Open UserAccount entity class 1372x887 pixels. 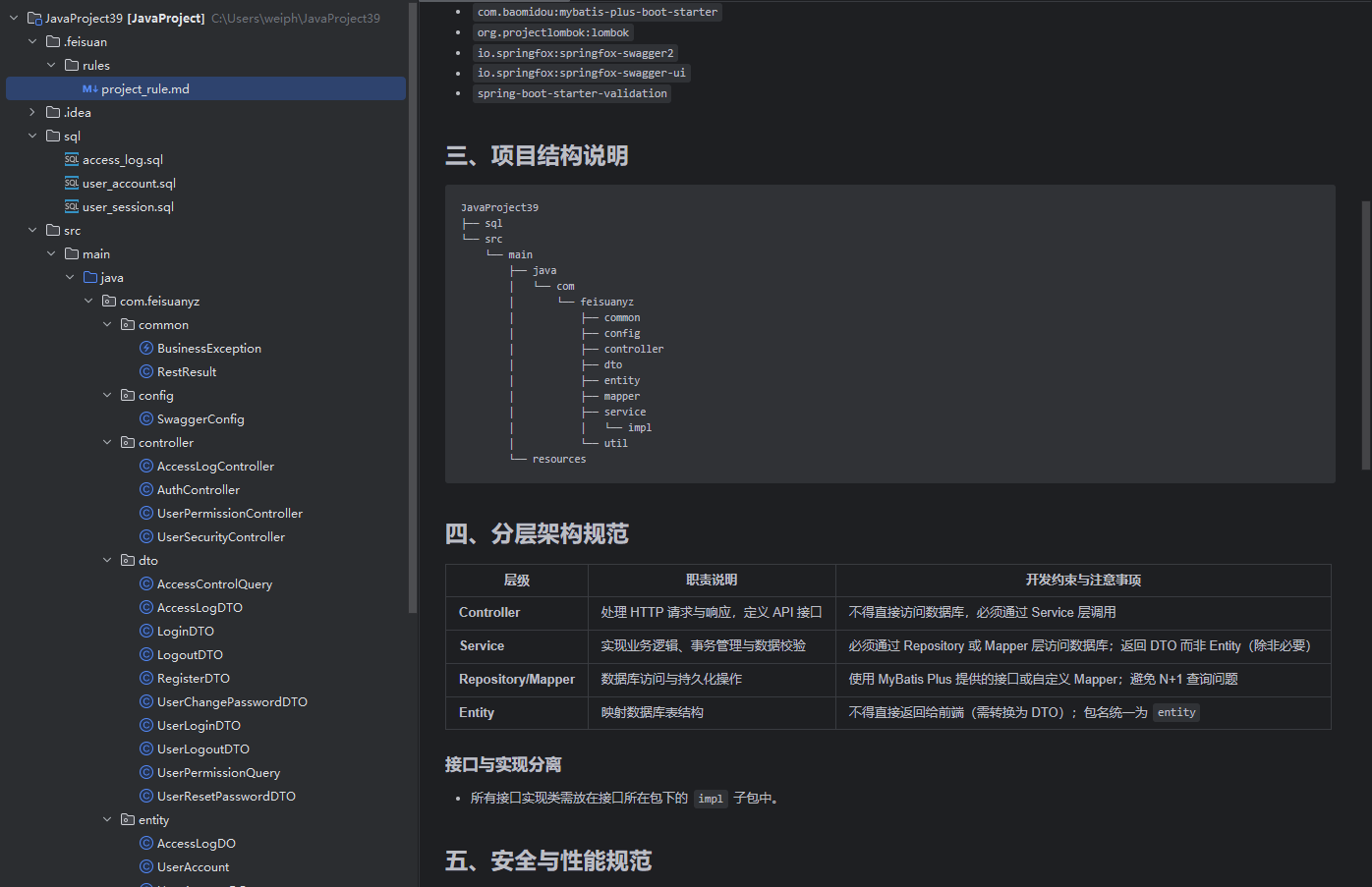coord(194,867)
